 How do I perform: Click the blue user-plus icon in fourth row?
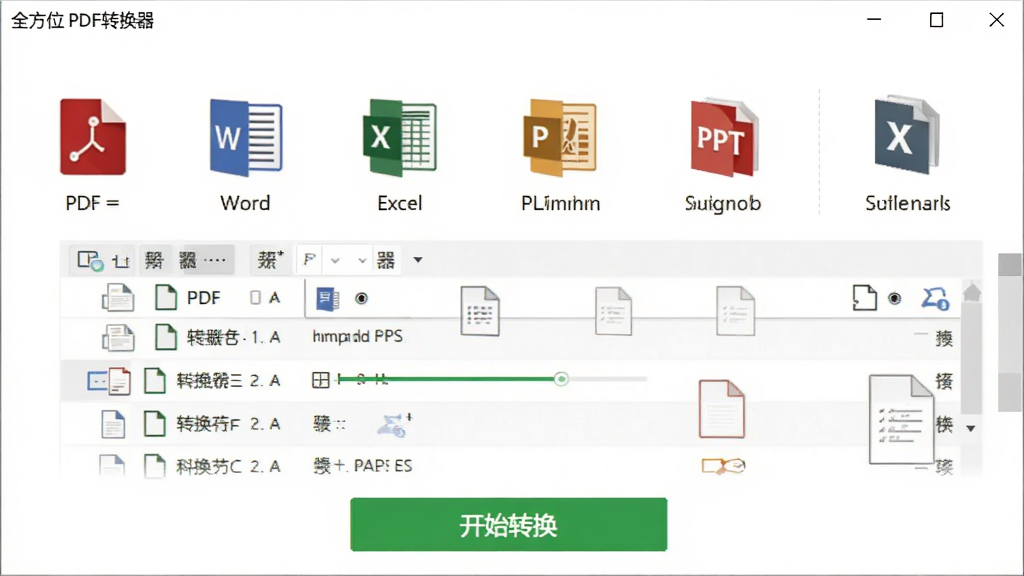(x=394, y=424)
